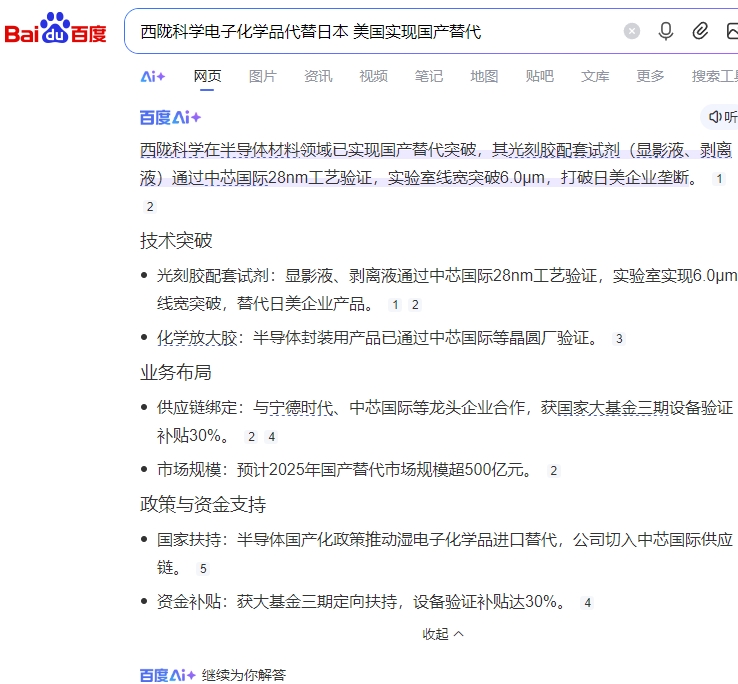Click the 资金补贴 bullet text
Viewport: 738px width, 684px height.
(361, 602)
